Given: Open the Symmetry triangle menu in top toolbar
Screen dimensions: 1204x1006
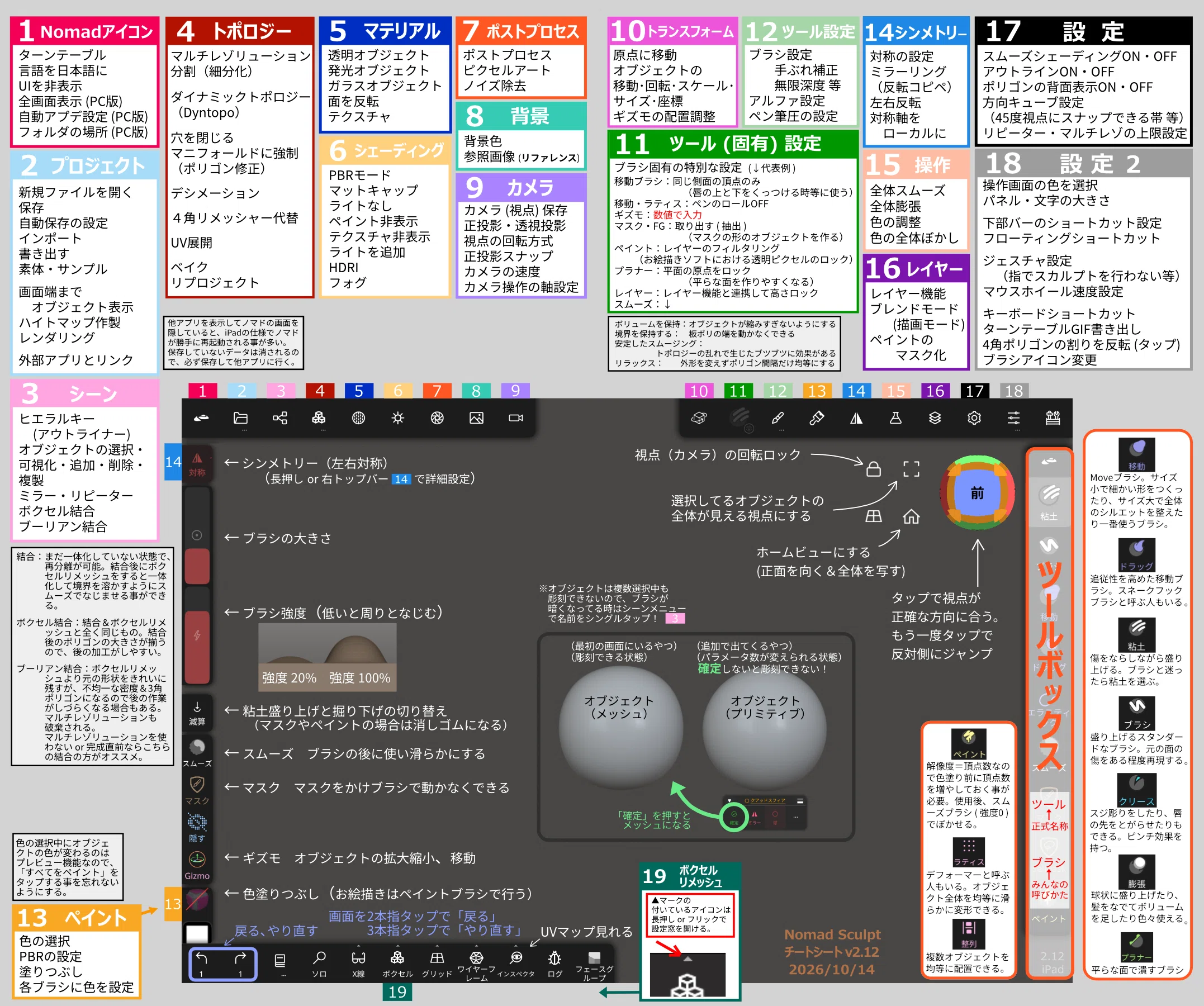Looking at the screenshot, I should [856, 418].
